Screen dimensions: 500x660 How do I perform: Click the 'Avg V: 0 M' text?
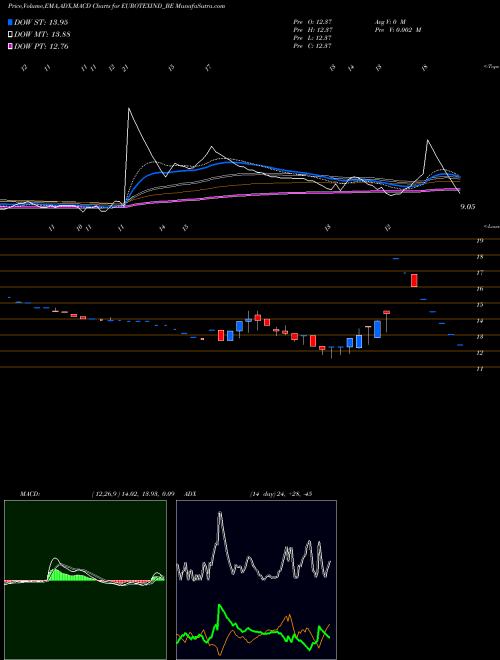coord(390,22)
